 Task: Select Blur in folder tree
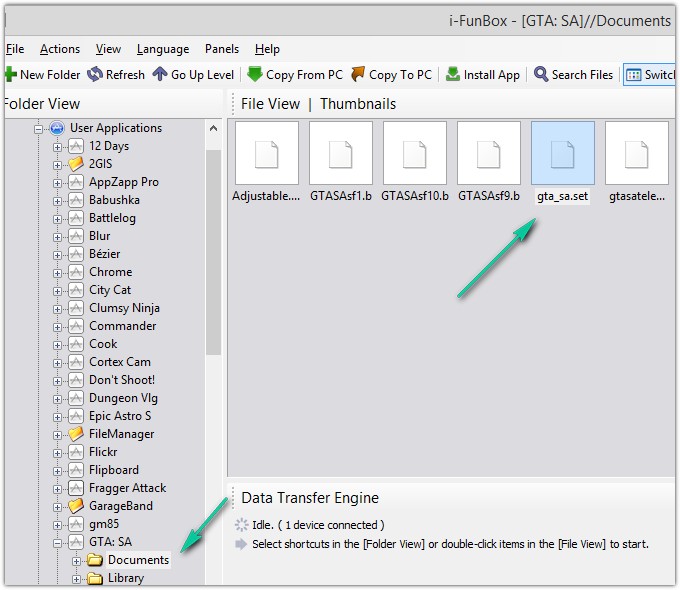pos(99,236)
